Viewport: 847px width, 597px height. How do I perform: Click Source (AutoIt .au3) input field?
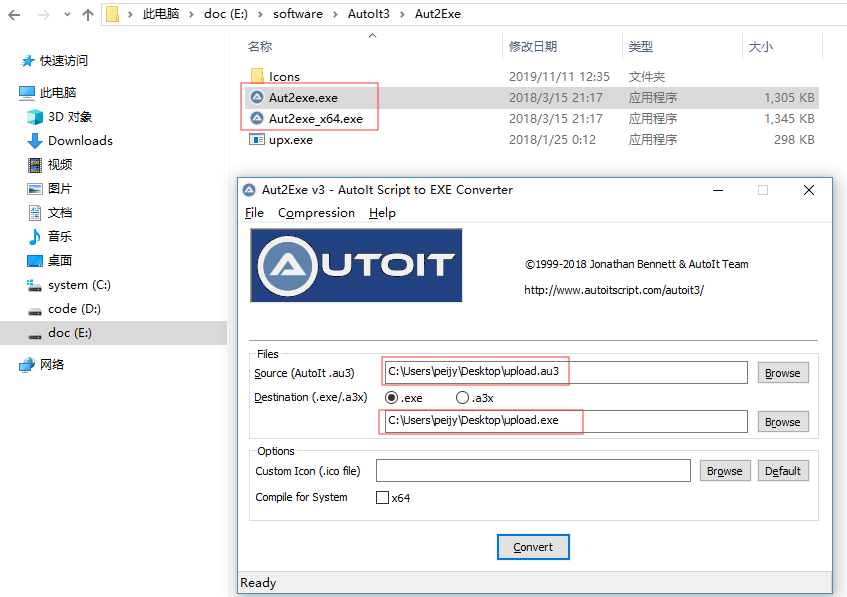(566, 372)
